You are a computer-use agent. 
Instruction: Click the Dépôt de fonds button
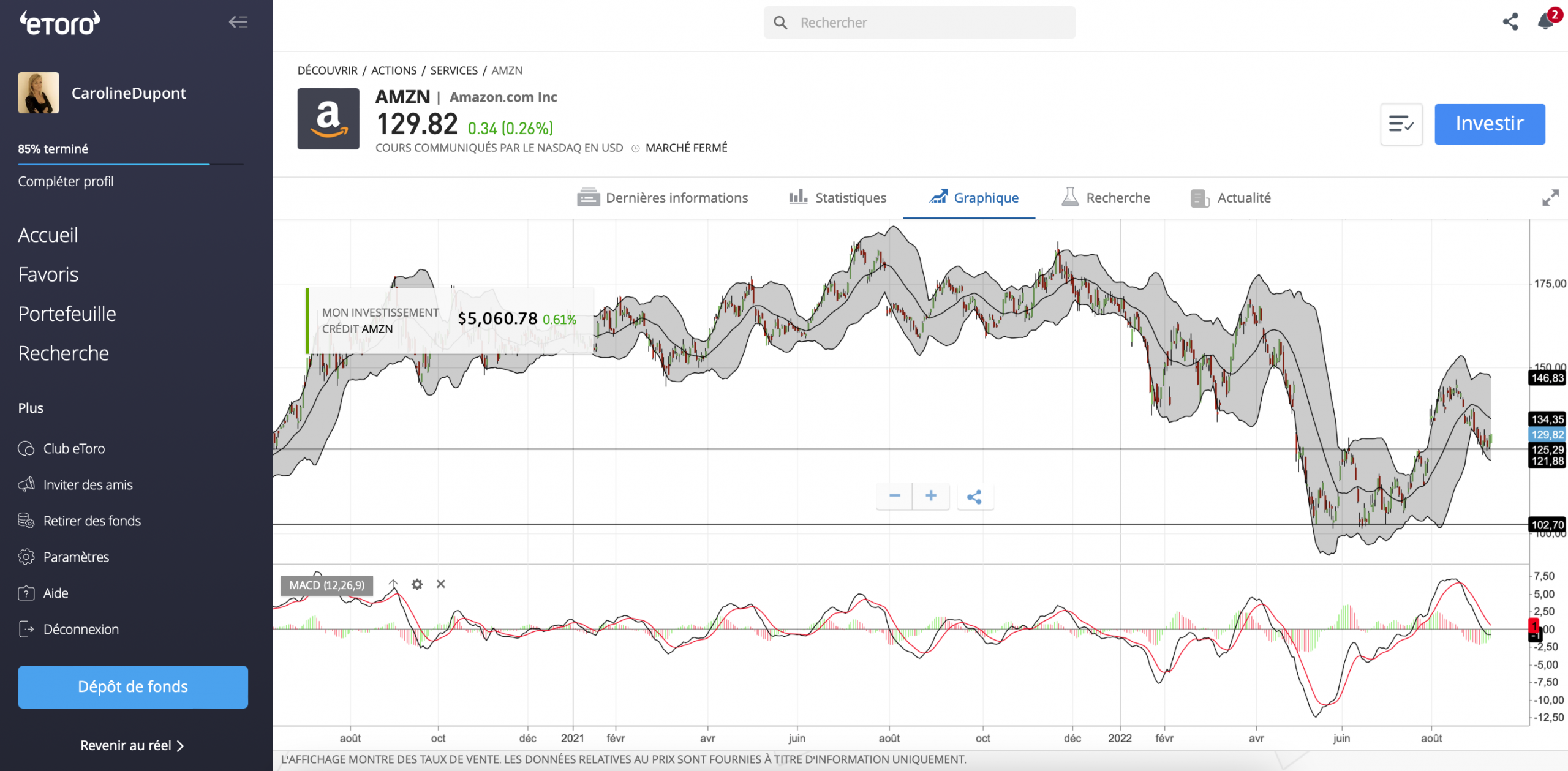pyautogui.click(x=133, y=687)
